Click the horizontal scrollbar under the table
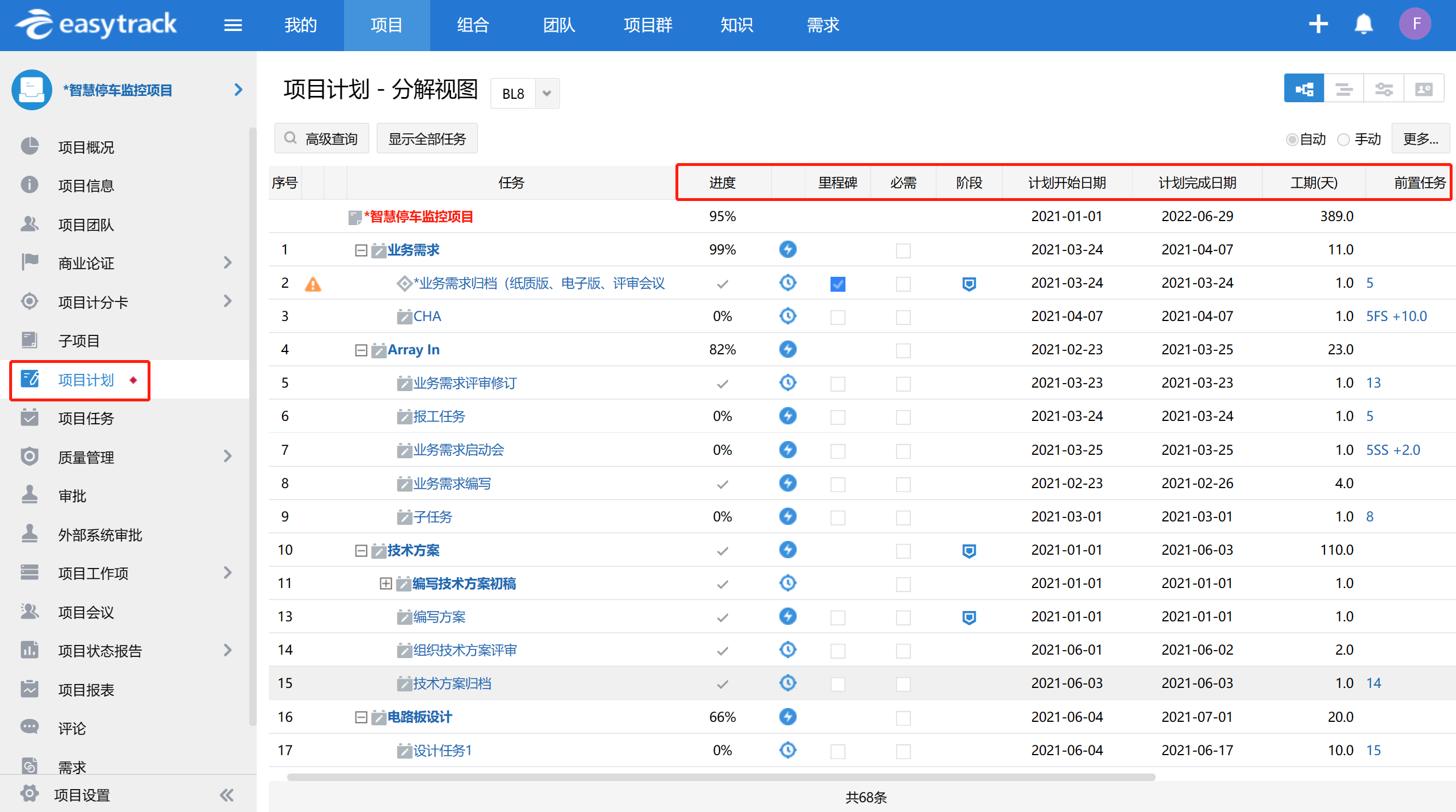Image resolution: width=1456 pixels, height=812 pixels. click(x=720, y=777)
